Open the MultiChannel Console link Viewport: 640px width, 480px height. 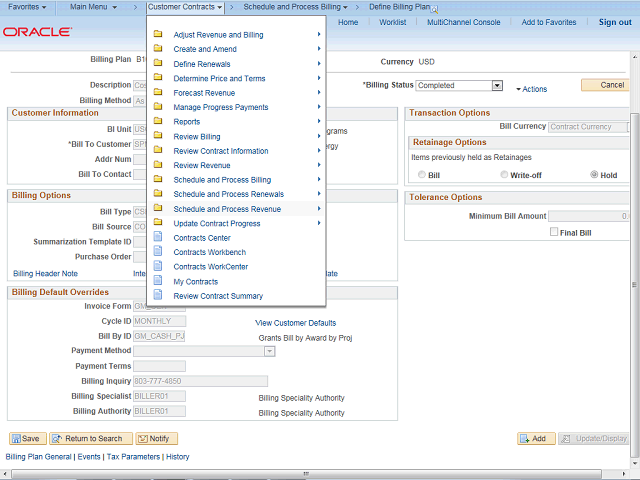pos(464,22)
